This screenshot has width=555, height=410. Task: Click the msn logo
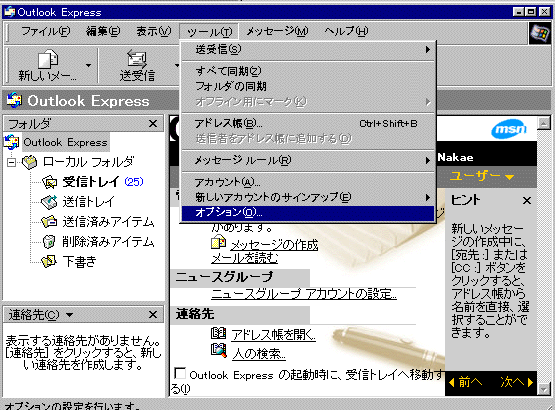click(509, 129)
